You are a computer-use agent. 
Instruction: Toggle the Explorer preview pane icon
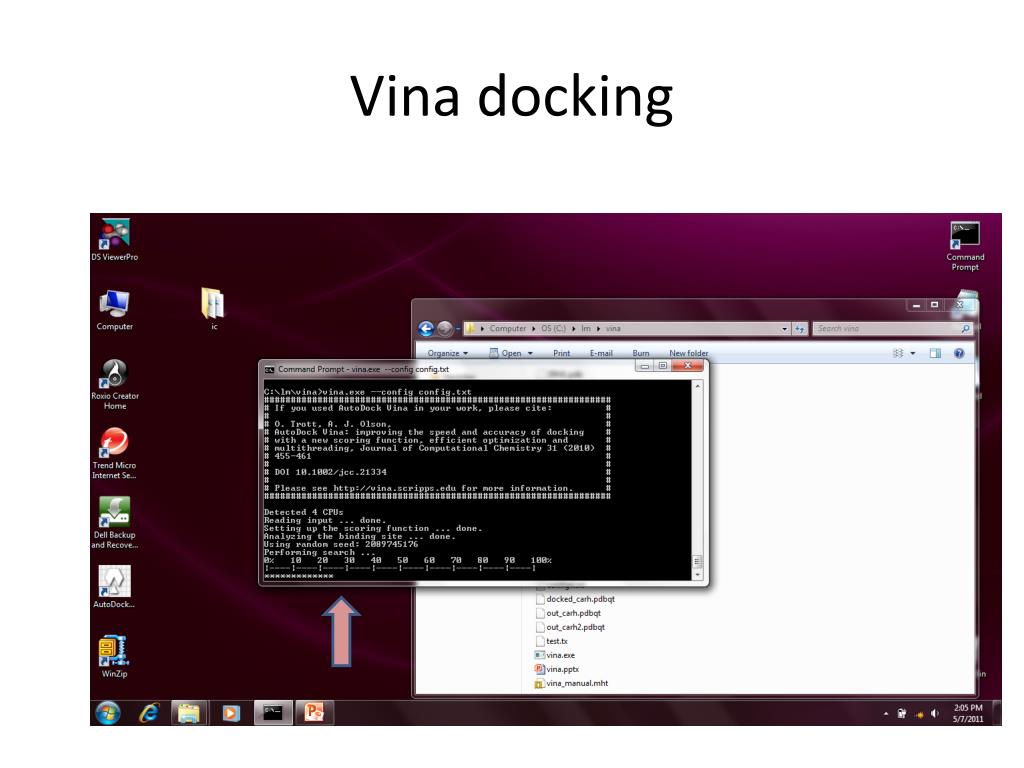(x=935, y=353)
